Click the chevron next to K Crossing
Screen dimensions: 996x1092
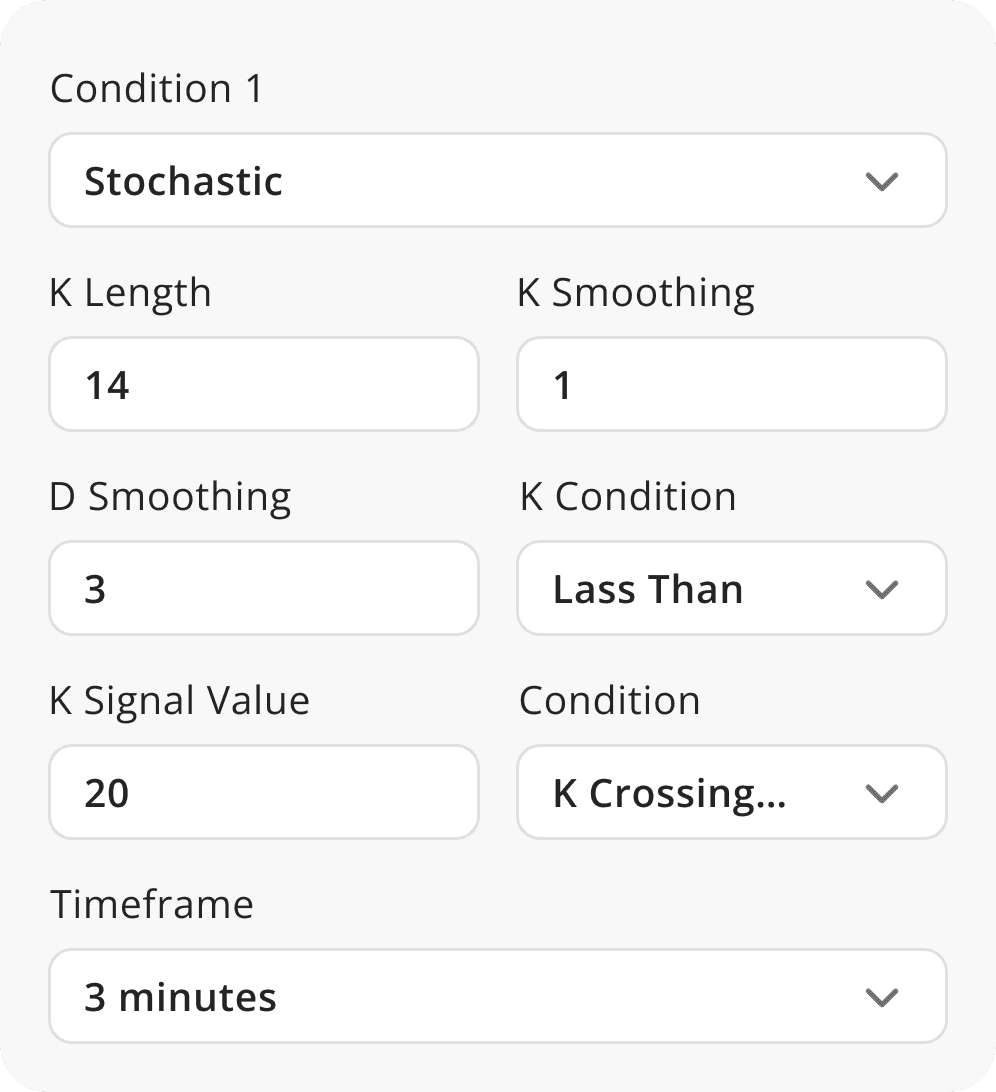[881, 793]
